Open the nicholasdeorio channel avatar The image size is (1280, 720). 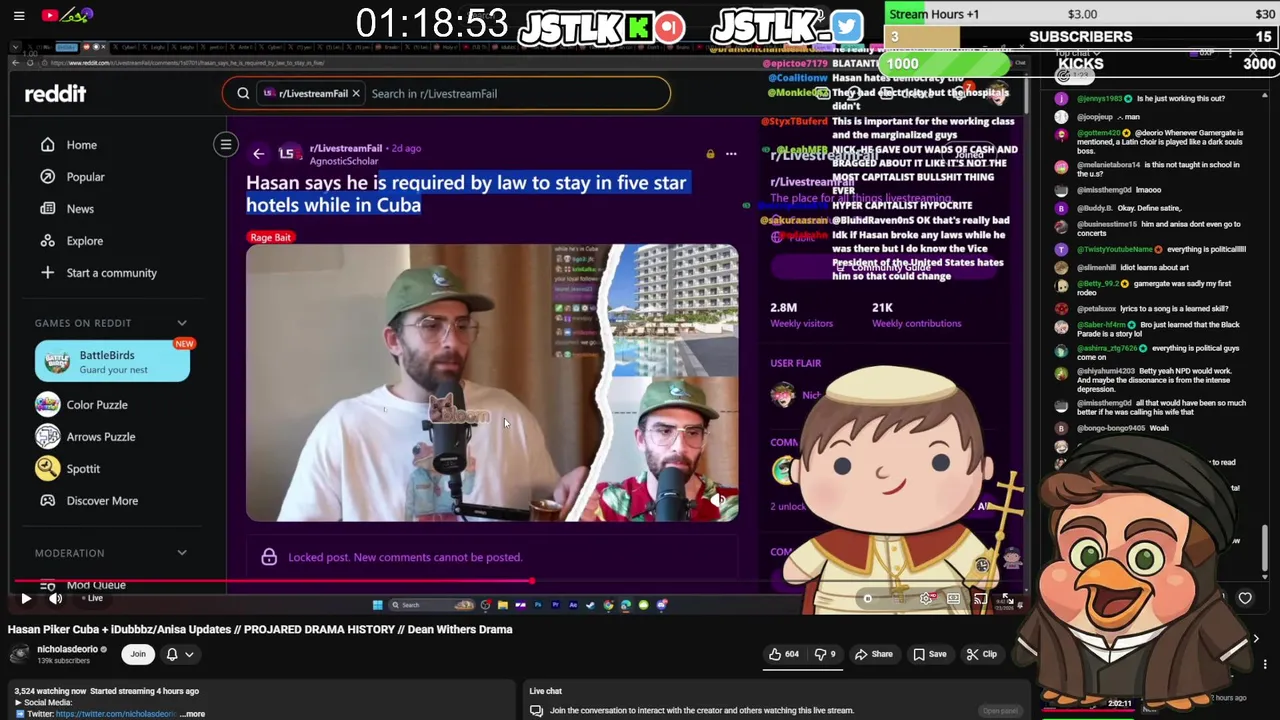[x=19, y=654]
